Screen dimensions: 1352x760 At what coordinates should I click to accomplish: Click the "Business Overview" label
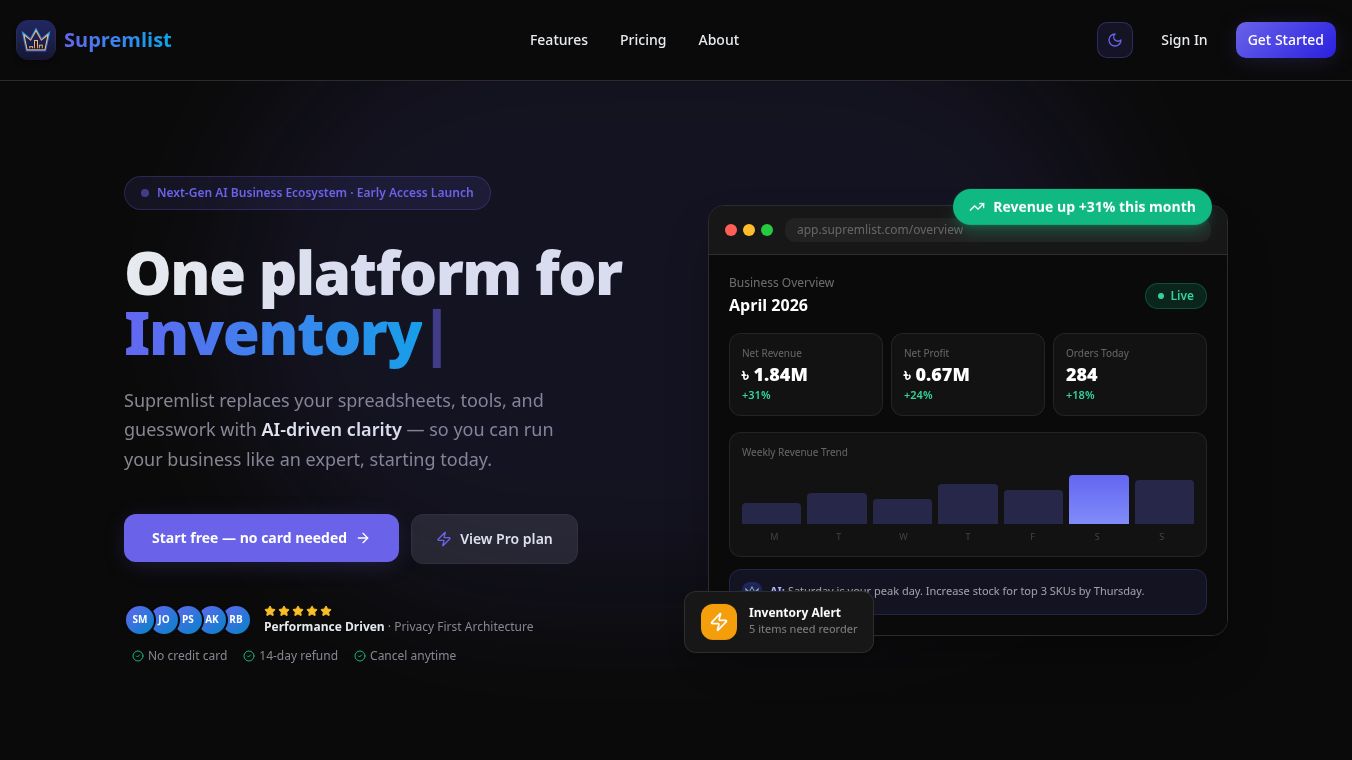pos(781,283)
